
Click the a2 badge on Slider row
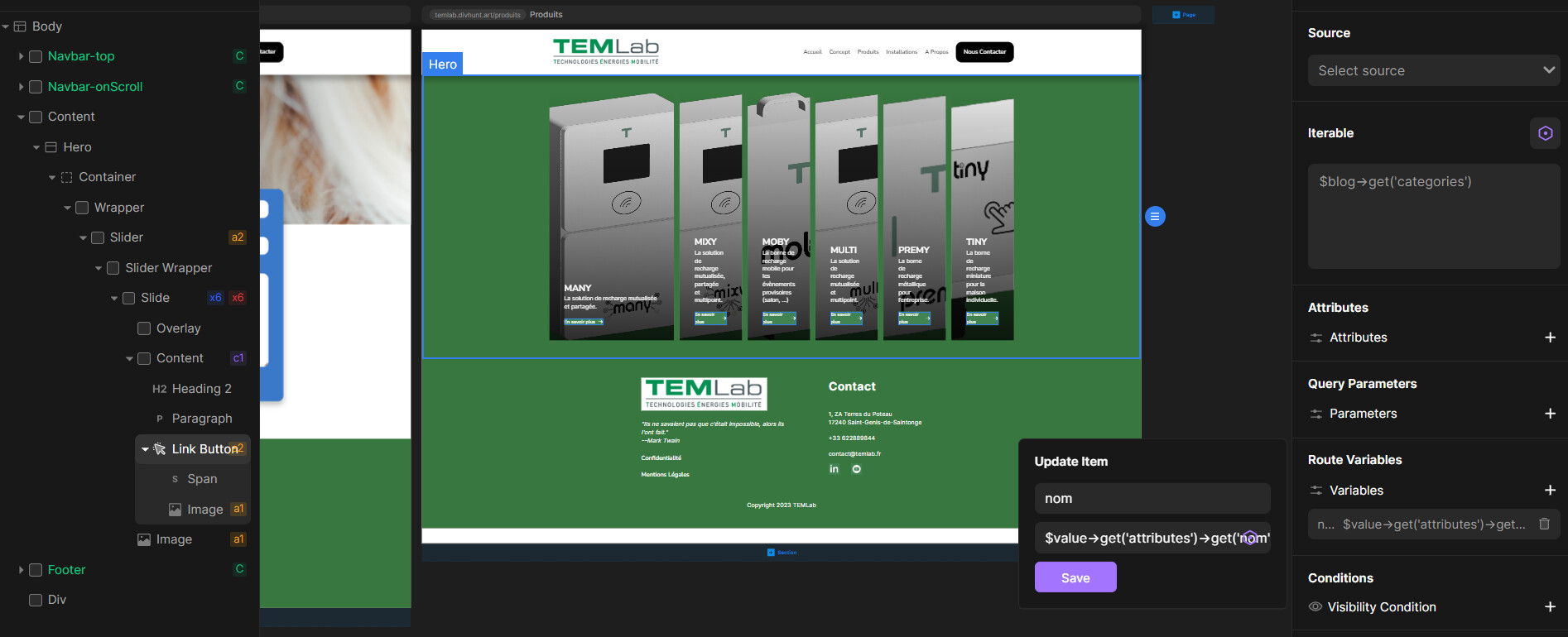click(238, 237)
